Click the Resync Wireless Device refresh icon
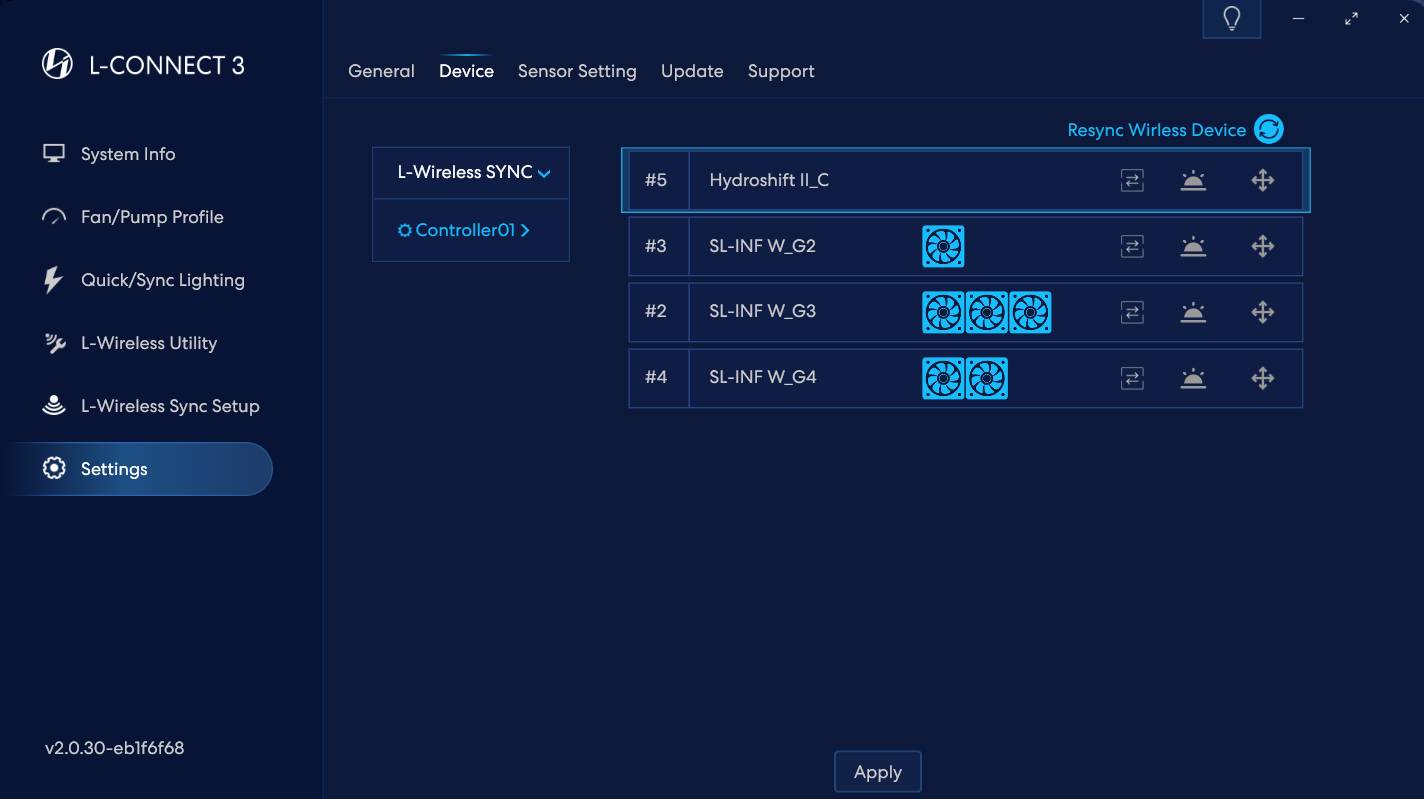Viewport: 1424px width, 799px height. (1269, 129)
